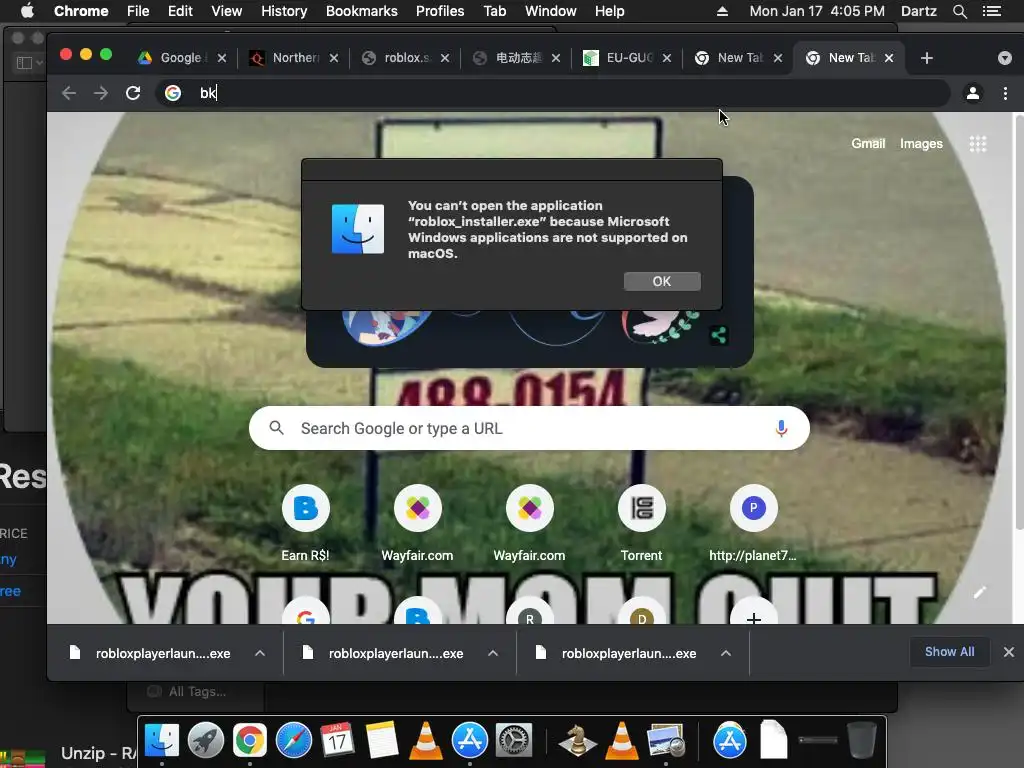Click the eject icon in menu bar
This screenshot has height=768, width=1024.
722,11
